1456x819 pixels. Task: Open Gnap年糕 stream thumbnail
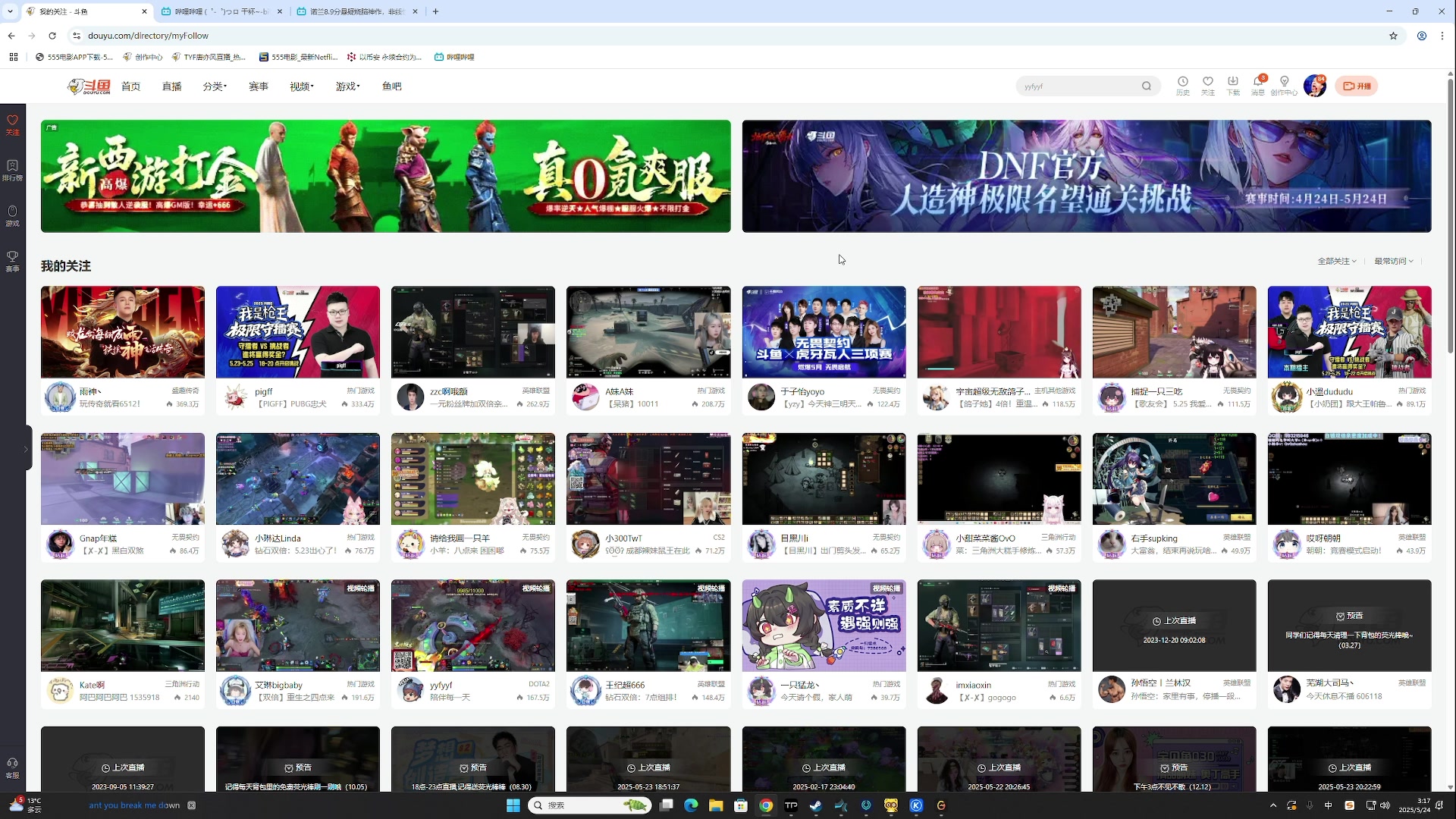[123, 479]
